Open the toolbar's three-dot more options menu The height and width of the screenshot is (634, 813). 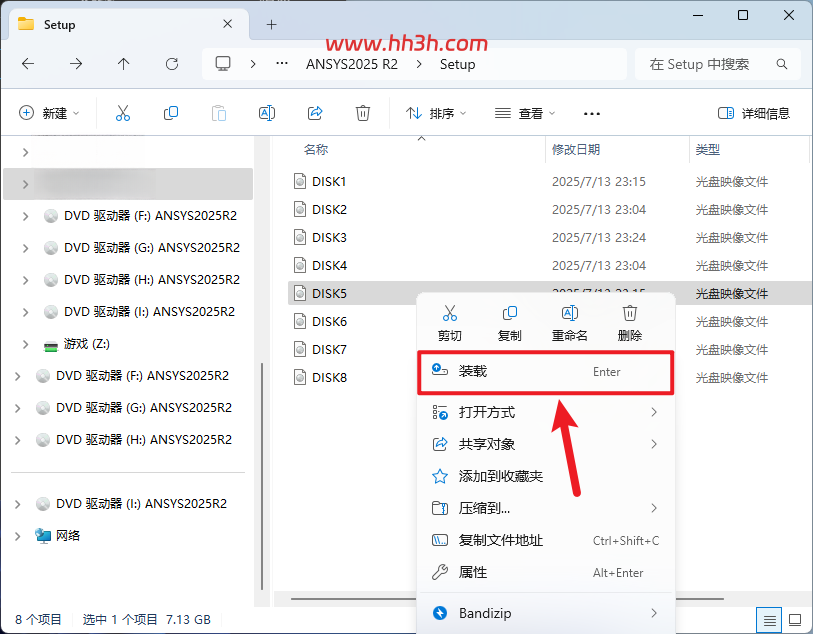pos(592,114)
